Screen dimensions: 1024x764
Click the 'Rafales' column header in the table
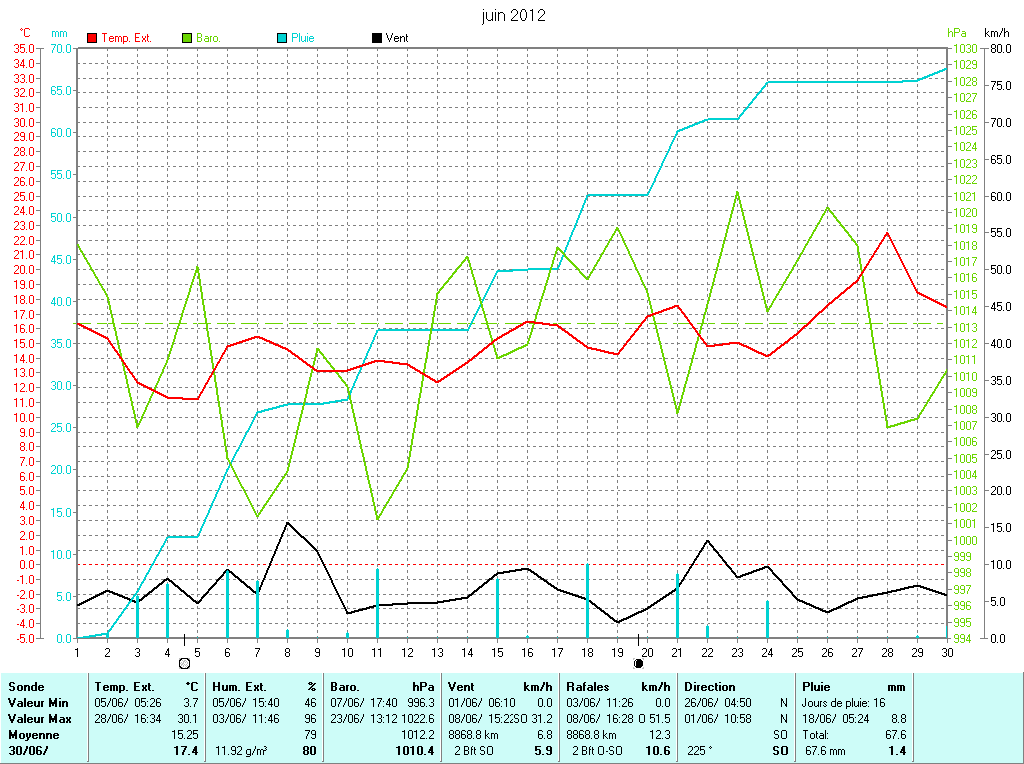point(588,687)
